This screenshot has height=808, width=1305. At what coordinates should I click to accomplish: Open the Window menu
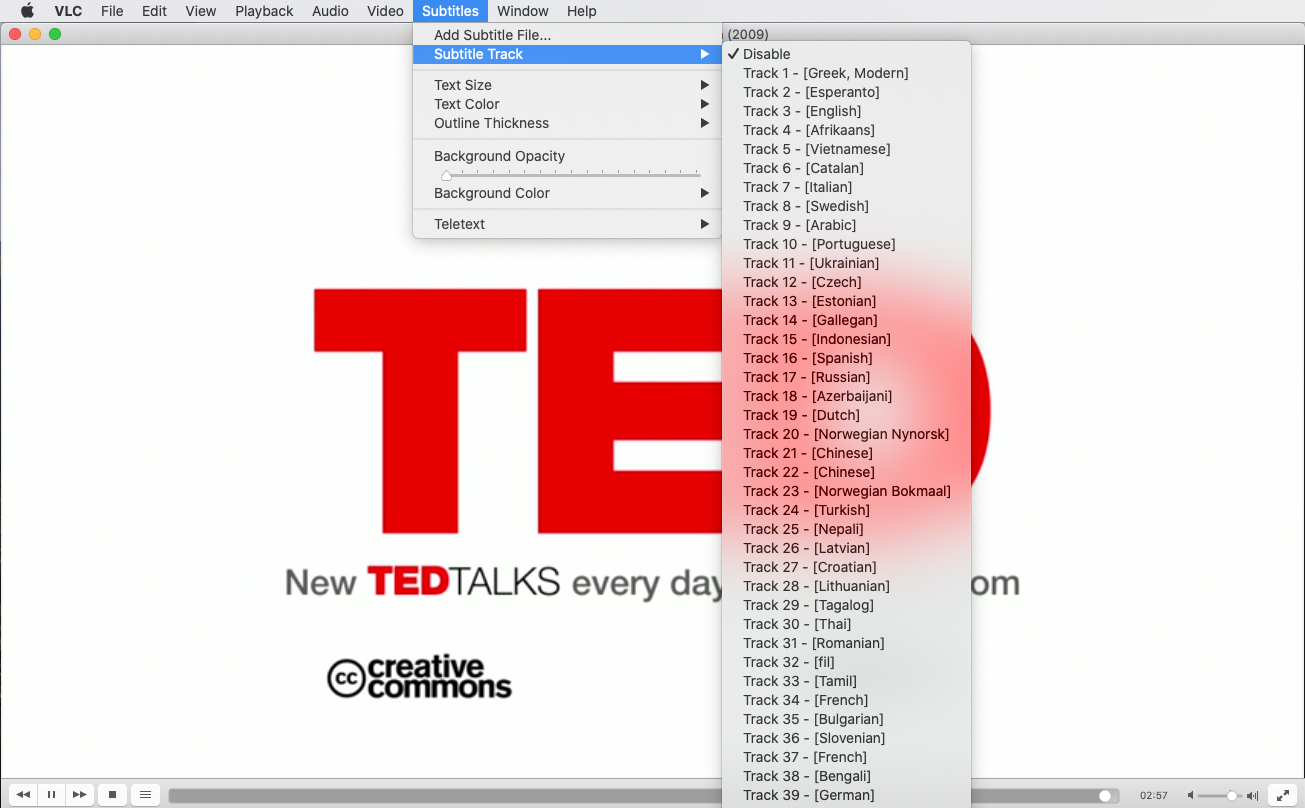pyautogui.click(x=523, y=11)
